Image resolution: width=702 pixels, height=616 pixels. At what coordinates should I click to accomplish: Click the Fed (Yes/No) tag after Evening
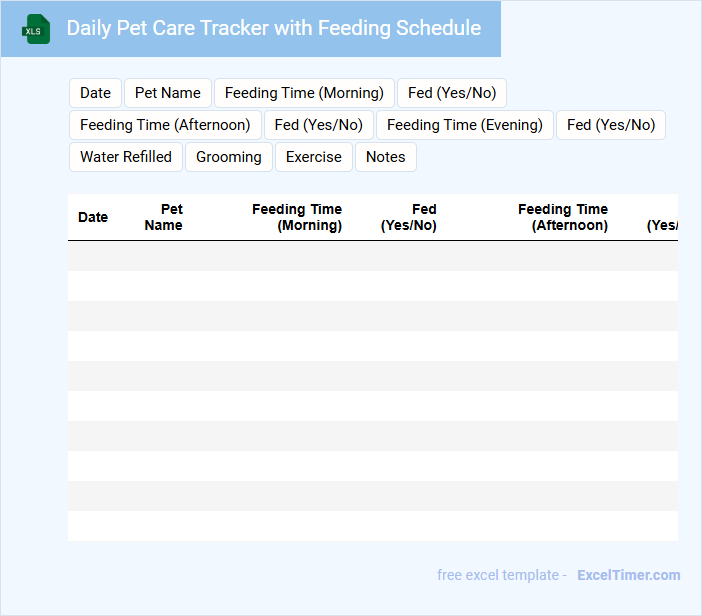tap(611, 125)
